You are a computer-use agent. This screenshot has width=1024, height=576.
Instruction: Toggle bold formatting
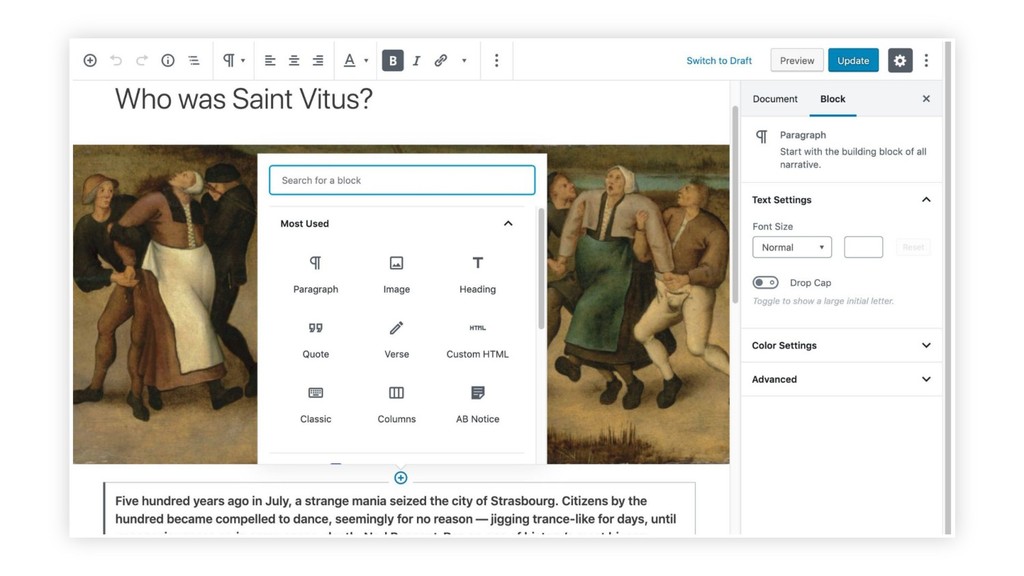(392, 60)
